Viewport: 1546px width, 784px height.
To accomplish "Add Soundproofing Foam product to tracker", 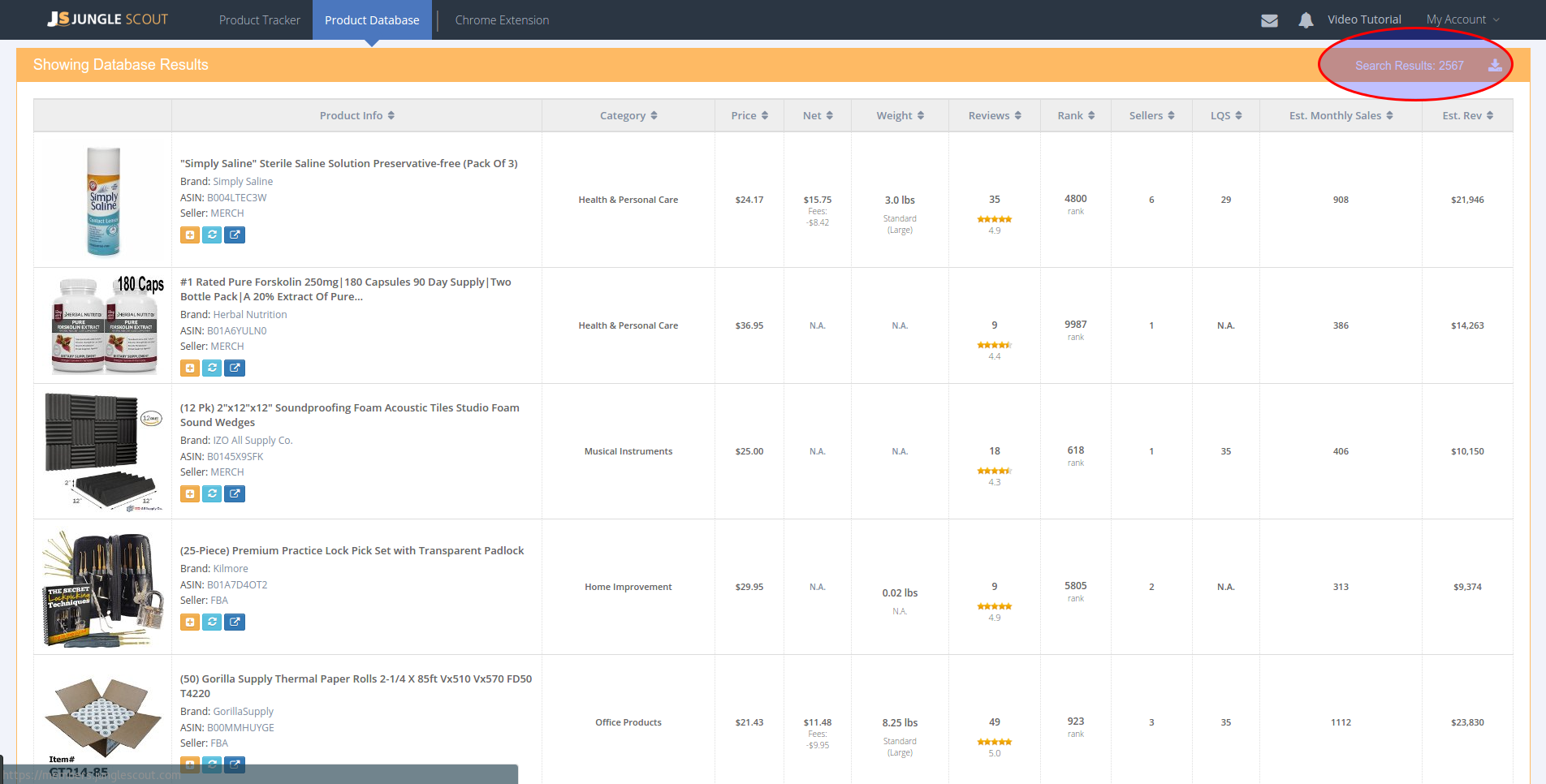I will coord(190,493).
